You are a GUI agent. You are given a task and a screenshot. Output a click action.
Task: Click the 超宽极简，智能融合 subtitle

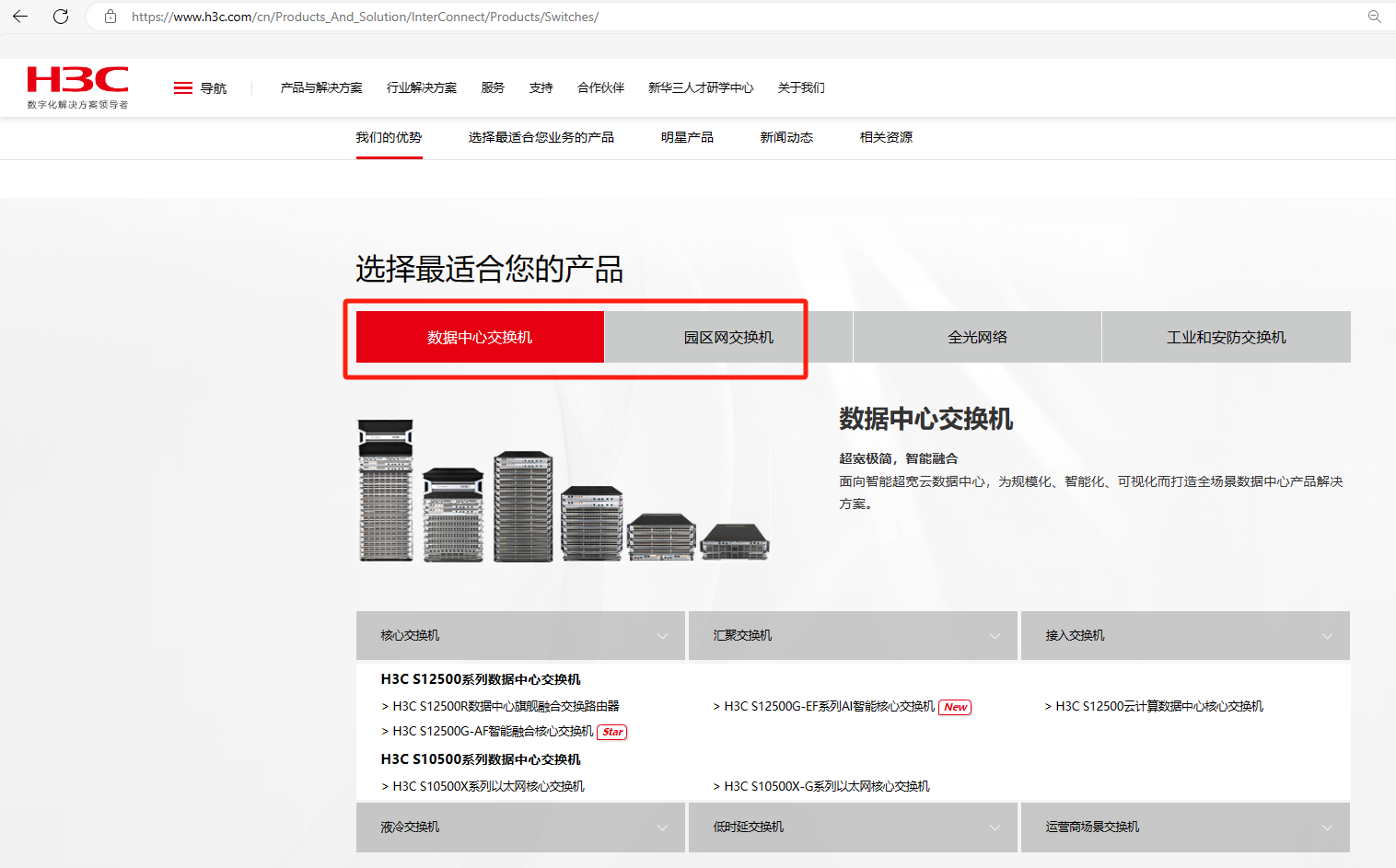(x=898, y=458)
